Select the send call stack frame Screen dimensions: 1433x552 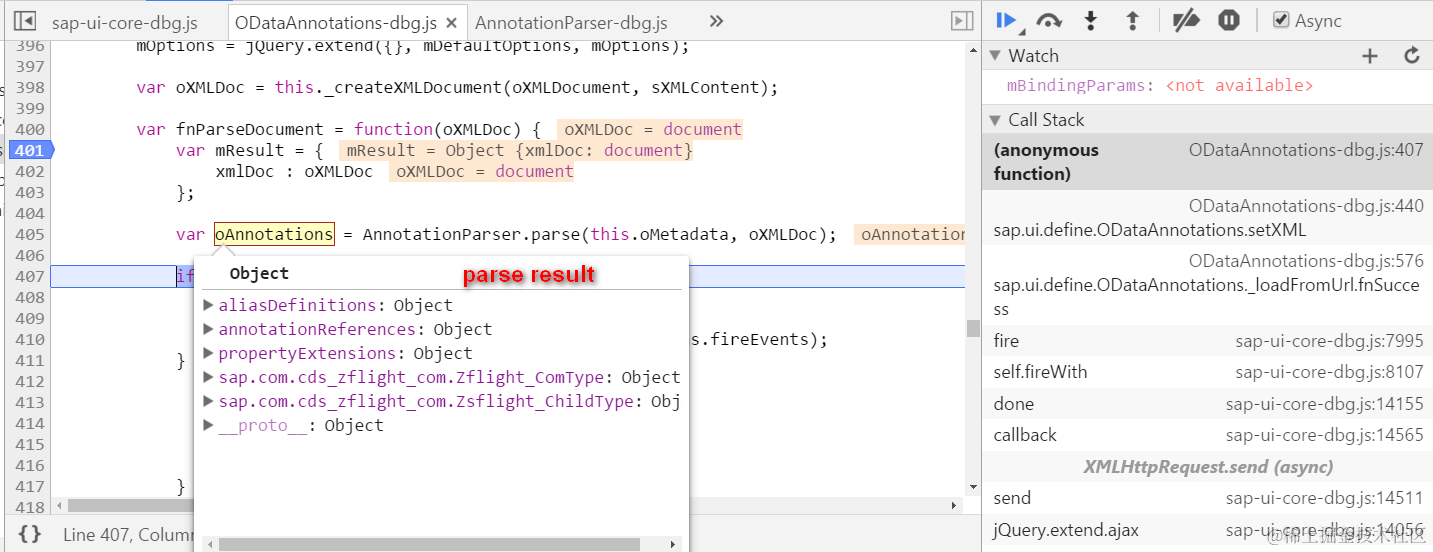point(1207,498)
